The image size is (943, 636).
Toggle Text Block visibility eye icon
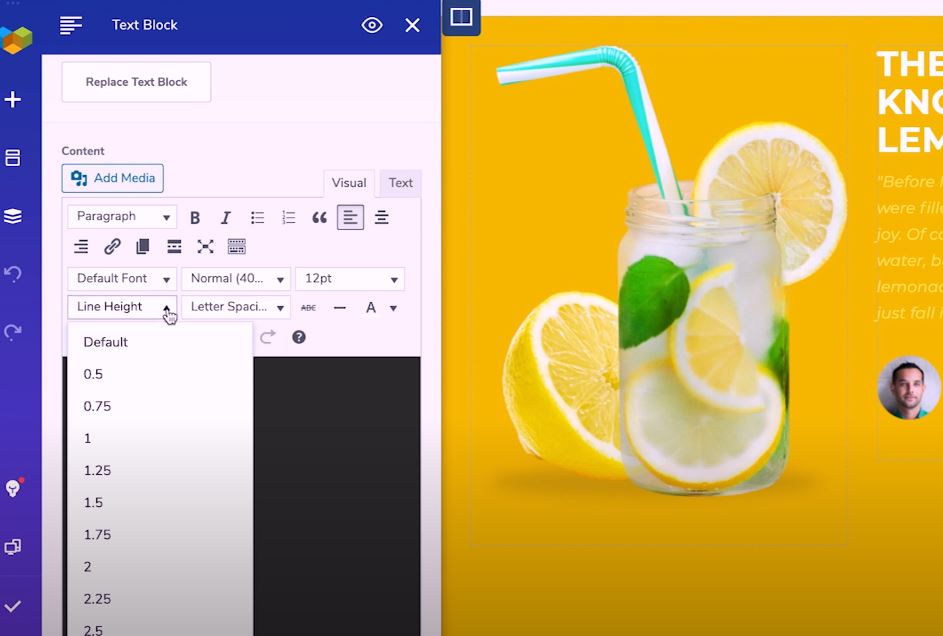tap(372, 25)
